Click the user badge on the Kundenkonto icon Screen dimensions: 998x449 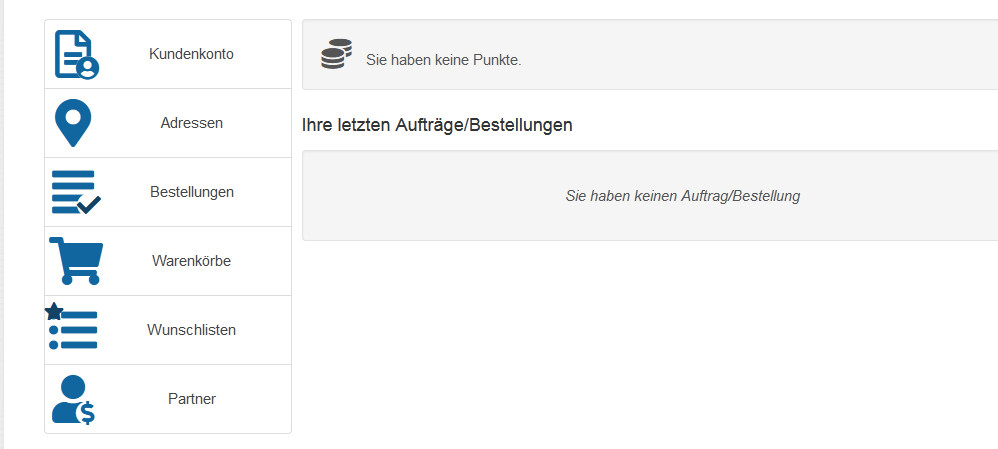(x=89, y=68)
